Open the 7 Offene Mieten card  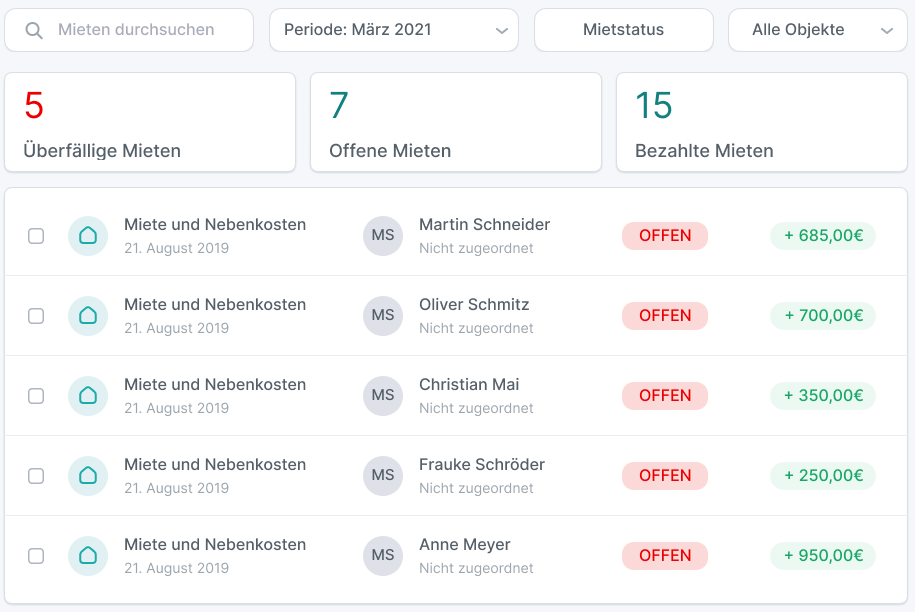(456, 122)
